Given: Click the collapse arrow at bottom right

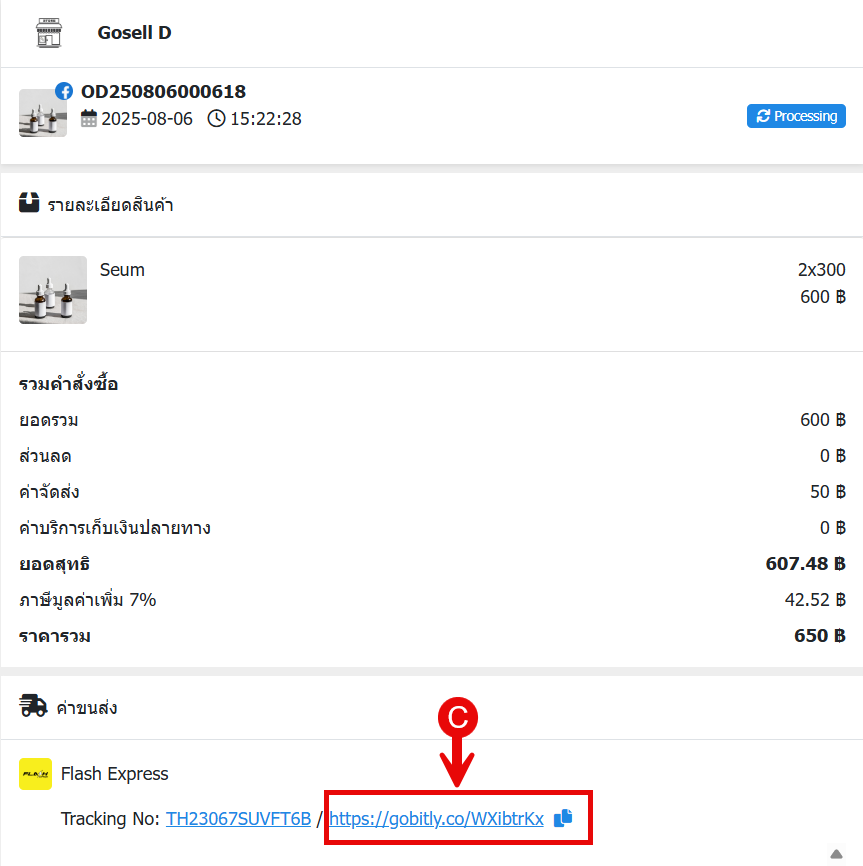Looking at the screenshot, I should (837, 853).
